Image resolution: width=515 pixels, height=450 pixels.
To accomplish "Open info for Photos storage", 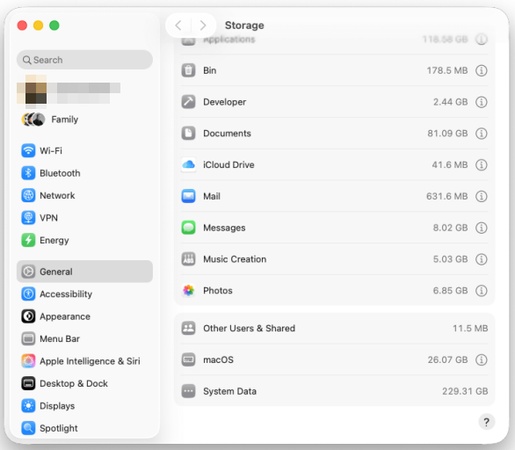I will pyautogui.click(x=481, y=291).
